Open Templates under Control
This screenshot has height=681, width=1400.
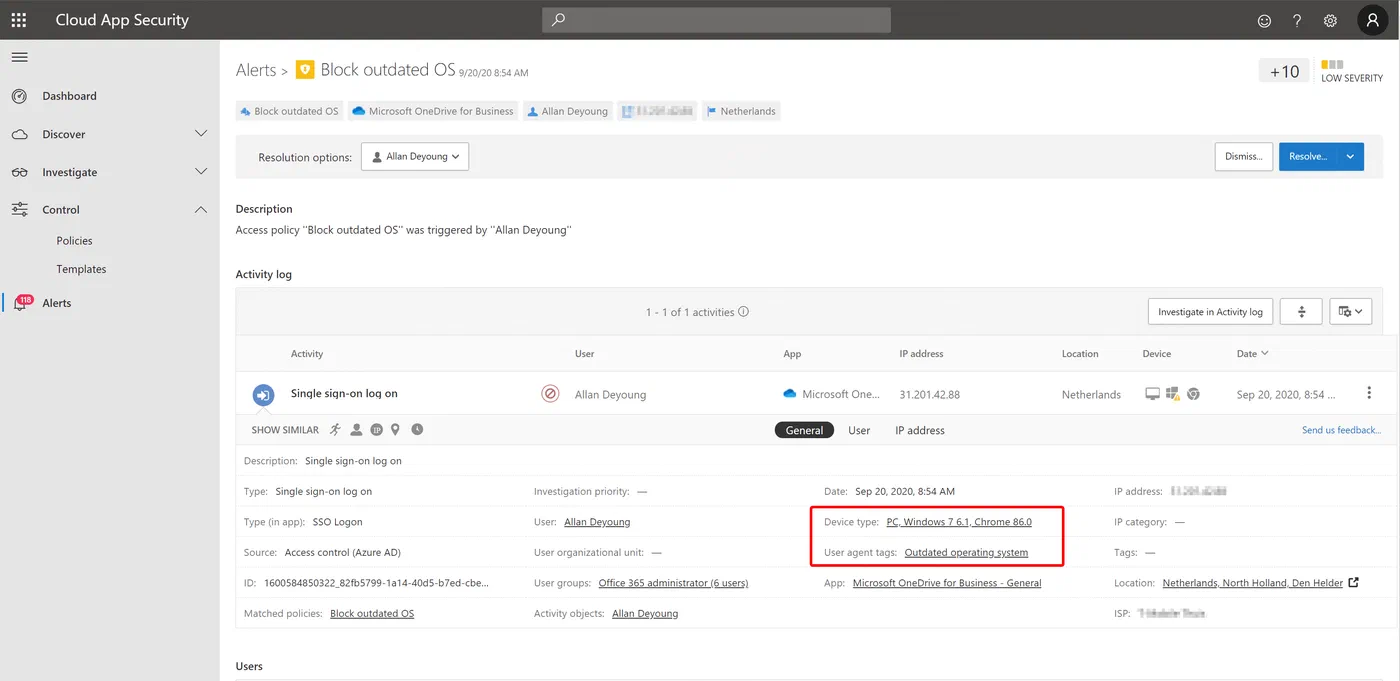point(81,269)
